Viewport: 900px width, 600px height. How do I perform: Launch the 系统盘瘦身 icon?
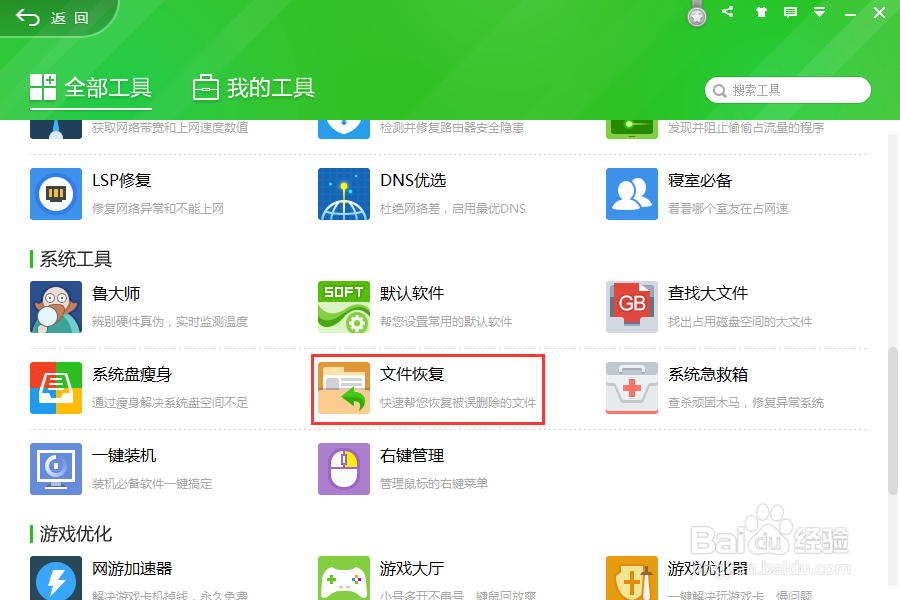[56, 388]
